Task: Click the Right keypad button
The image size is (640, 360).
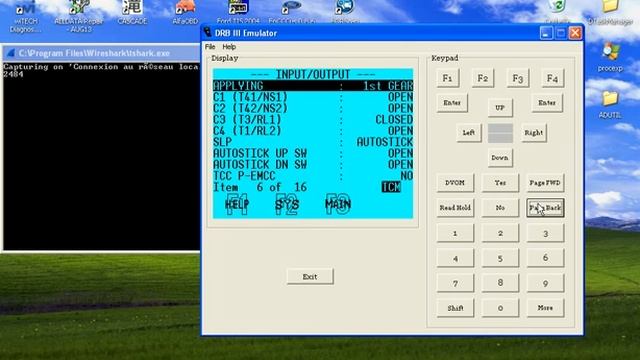Action: [533, 133]
